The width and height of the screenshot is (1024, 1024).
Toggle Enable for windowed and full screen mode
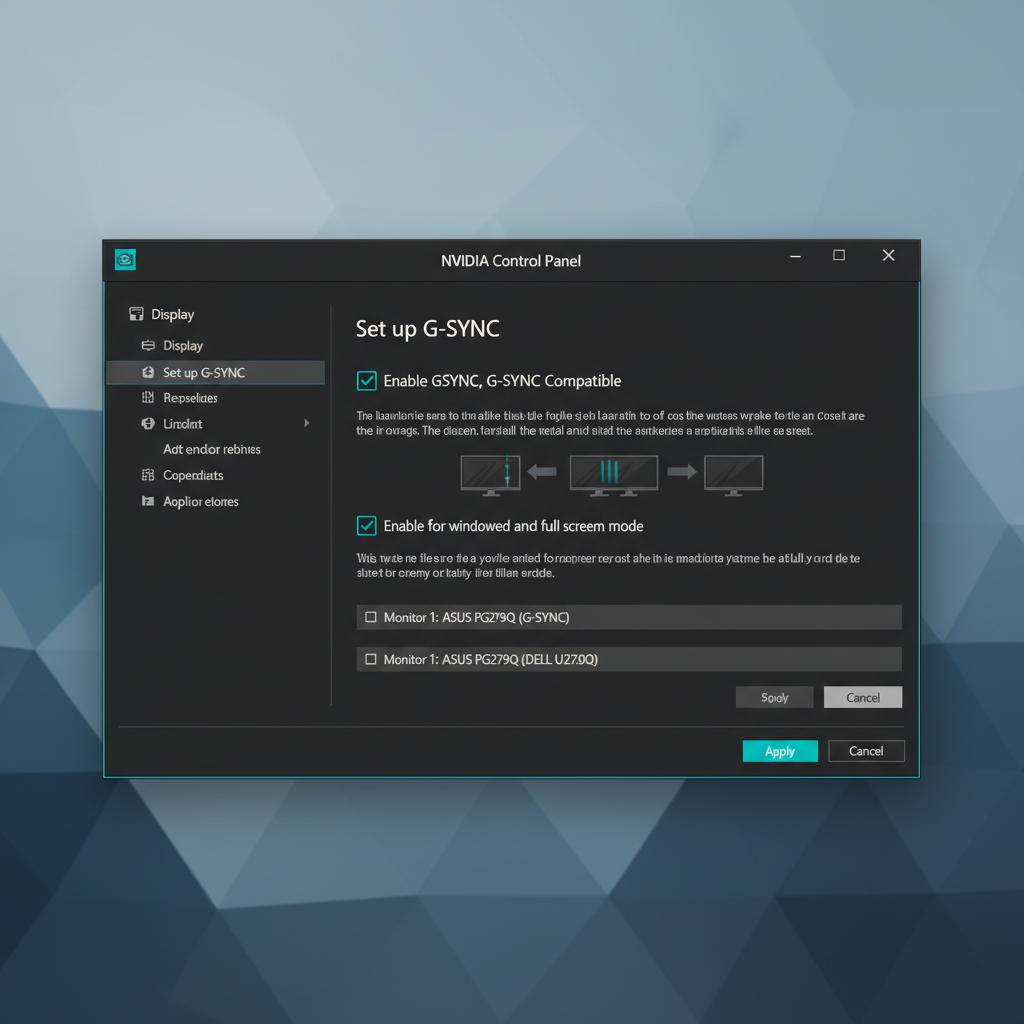pyautogui.click(x=366, y=526)
